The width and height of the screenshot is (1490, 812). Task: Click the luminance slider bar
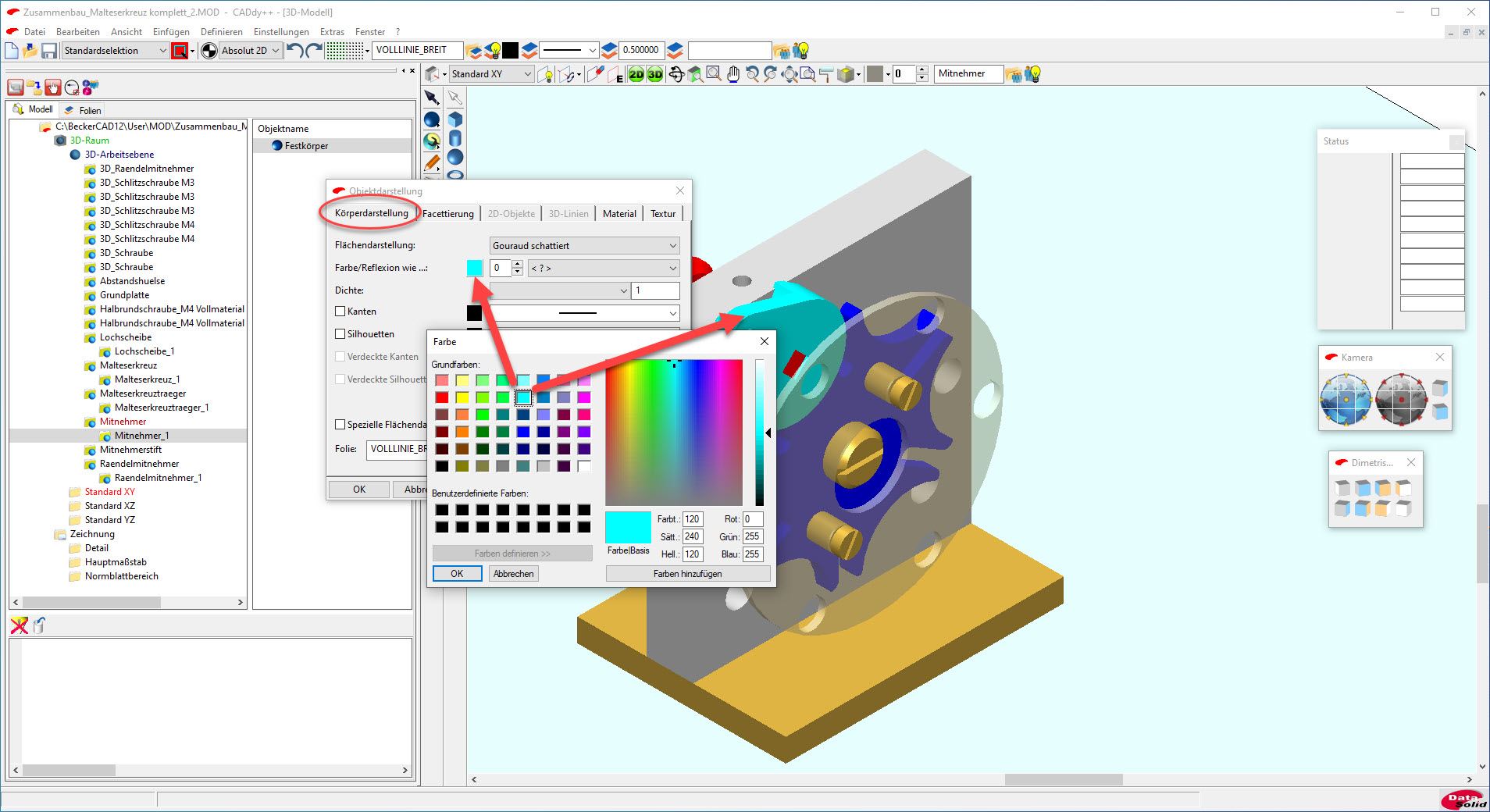coord(759,432)
